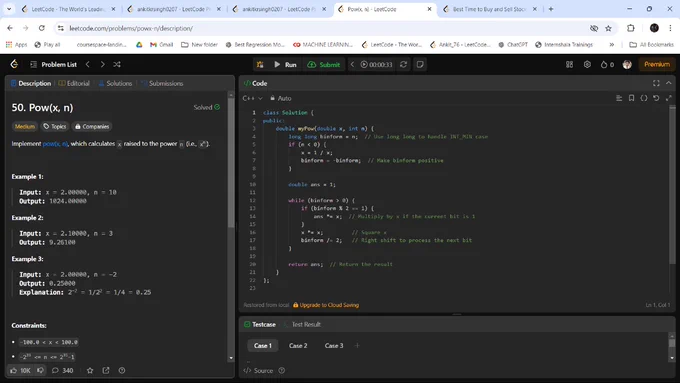The width and height of the screenshot is (680, 383).
Task: Open the user profile avatar
Action: (x=627, y=64)
